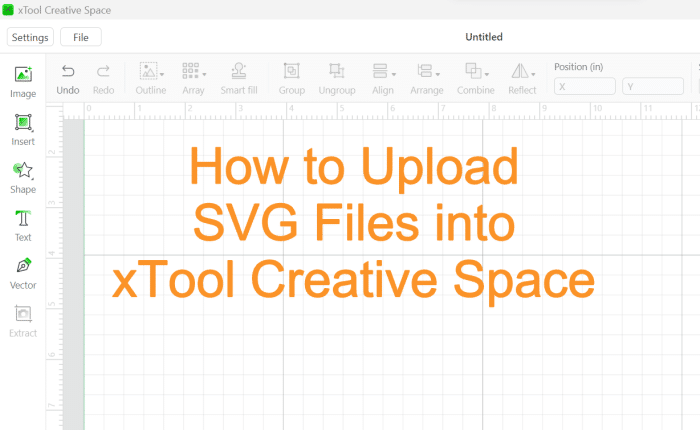Viewport: 700px width, 430px height.
Task: Expand the Arrange dropdown arrow
Action: point(438,74)
